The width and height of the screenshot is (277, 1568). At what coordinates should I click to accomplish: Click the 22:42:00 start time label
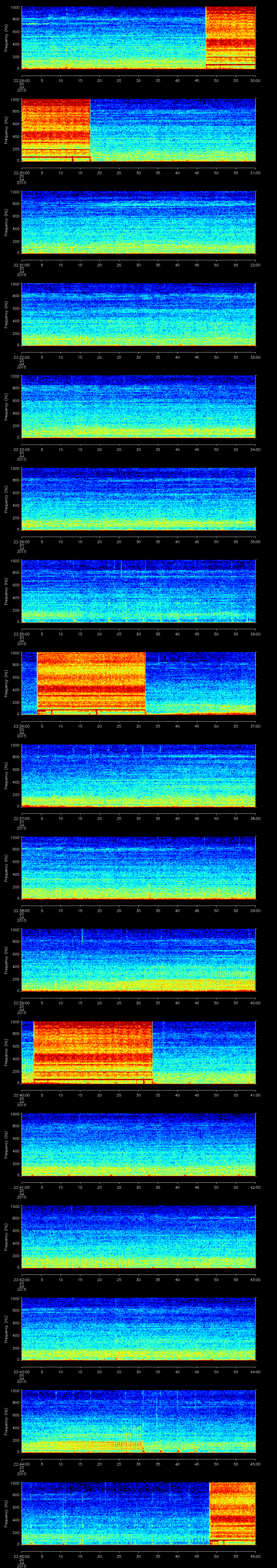tap(21, 1279)
